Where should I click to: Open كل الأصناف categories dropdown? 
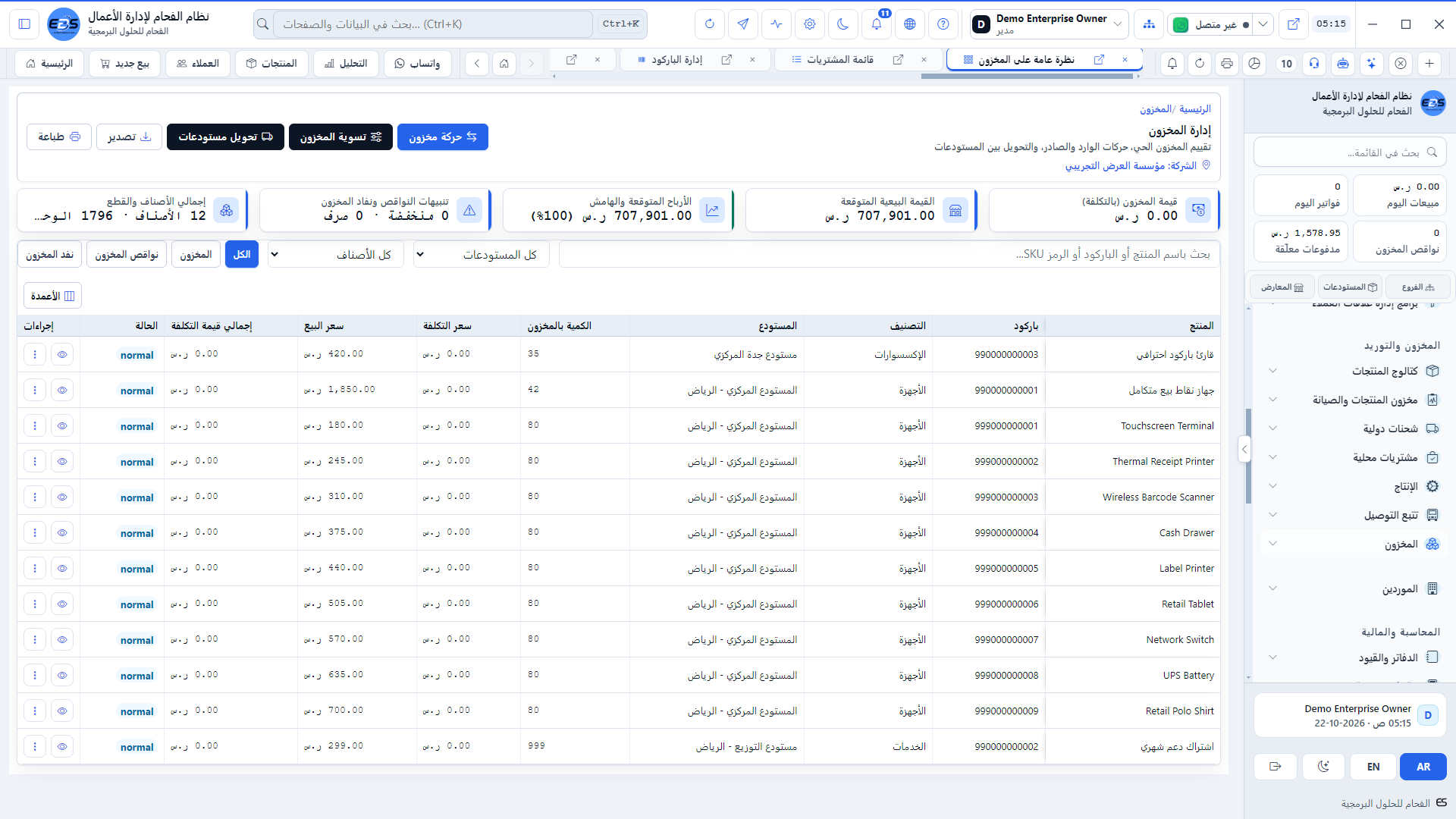(336, 255)
